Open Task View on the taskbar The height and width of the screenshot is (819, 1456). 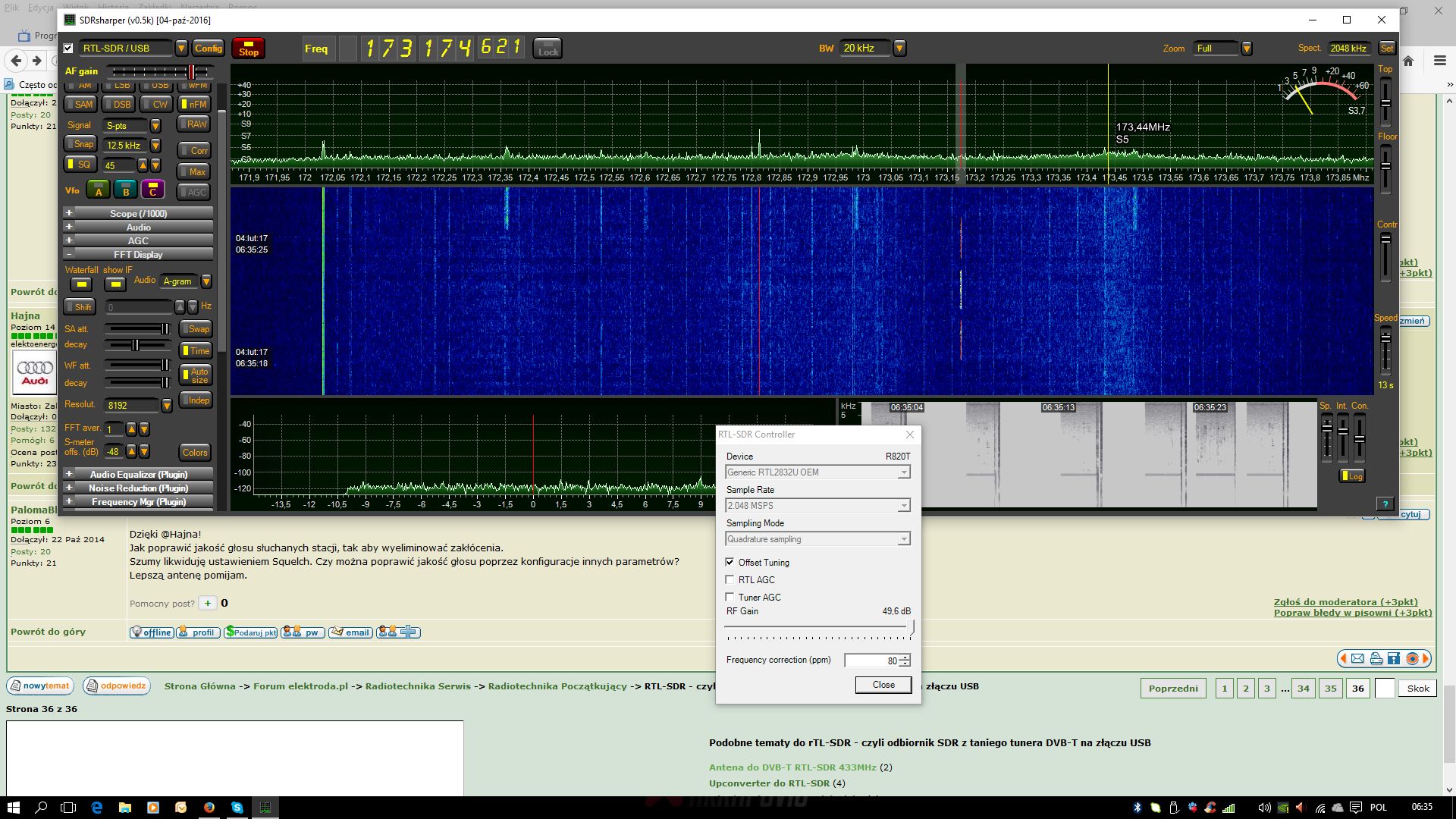tap(68, 808)
